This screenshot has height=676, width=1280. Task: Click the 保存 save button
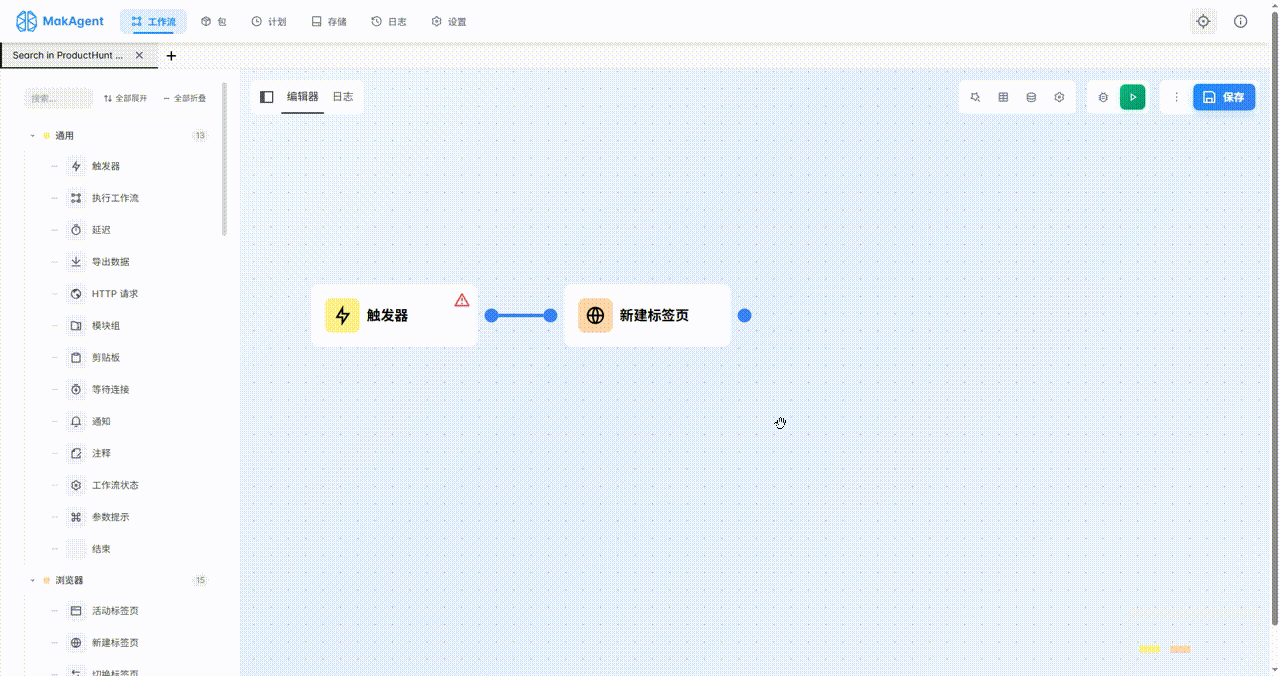click(x=1224, y=97)
